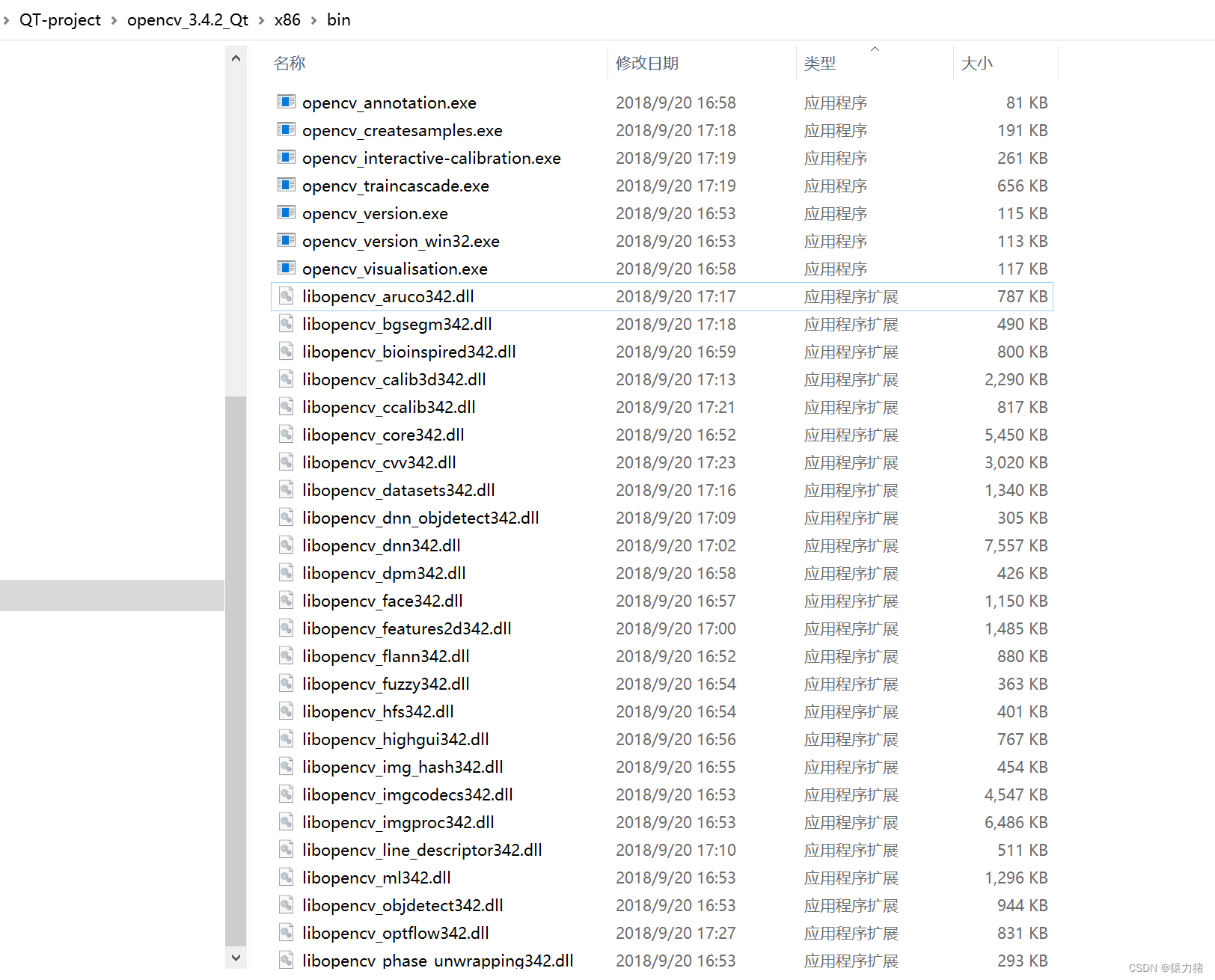Click the opencv_traincascade.exe application icon
The width and height of the screenshot is (1215, 980).
pos(287,186)
